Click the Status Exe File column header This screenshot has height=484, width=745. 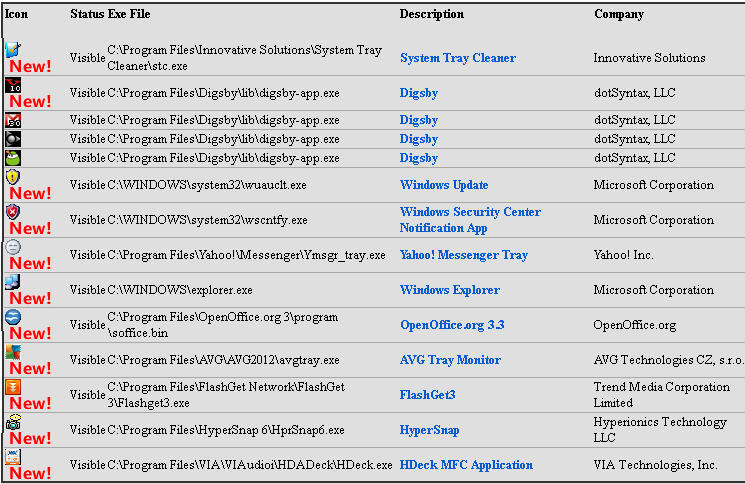[x=110, y=14]
